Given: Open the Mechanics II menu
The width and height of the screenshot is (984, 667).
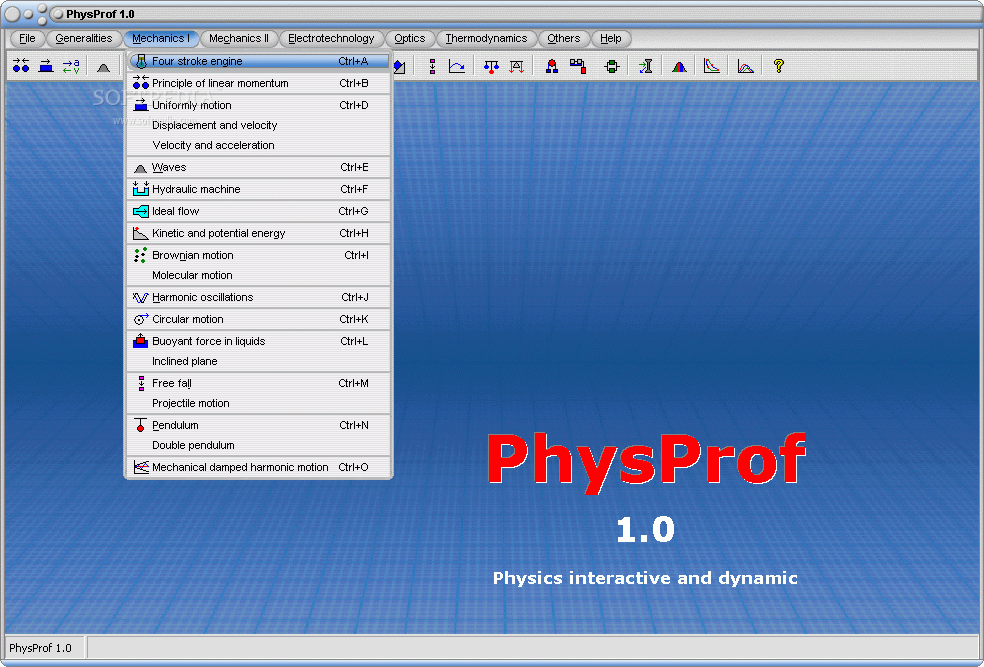Looking at the screenshot, I should tap(238, 38).
